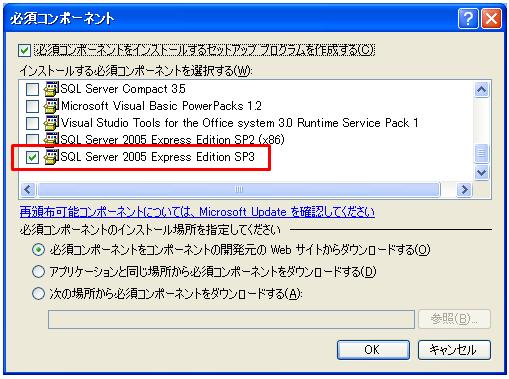The height and width of the screenshot is (379, 509).
Task: Check the SQL Server Compact 3.5 checkbox
Action: 32,89
